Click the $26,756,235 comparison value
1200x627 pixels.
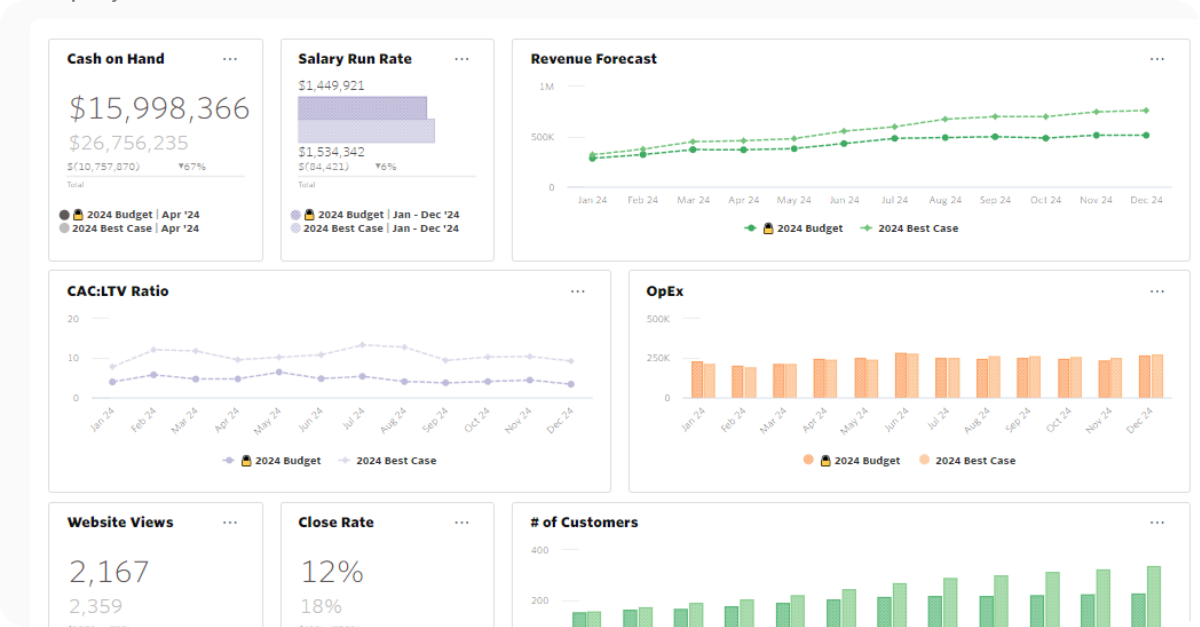pyautogui.click(x=129, y=143)
